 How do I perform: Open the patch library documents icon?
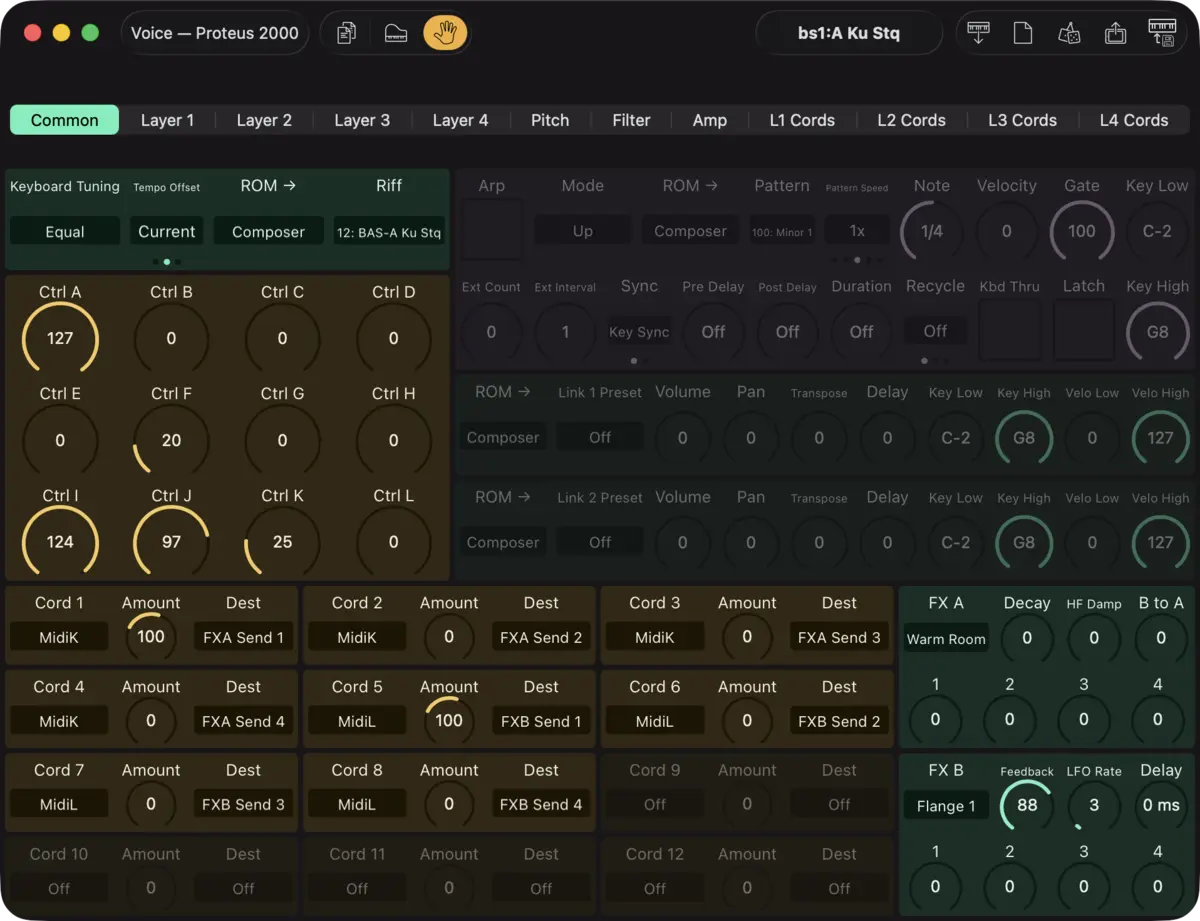[x=346, y=33]
